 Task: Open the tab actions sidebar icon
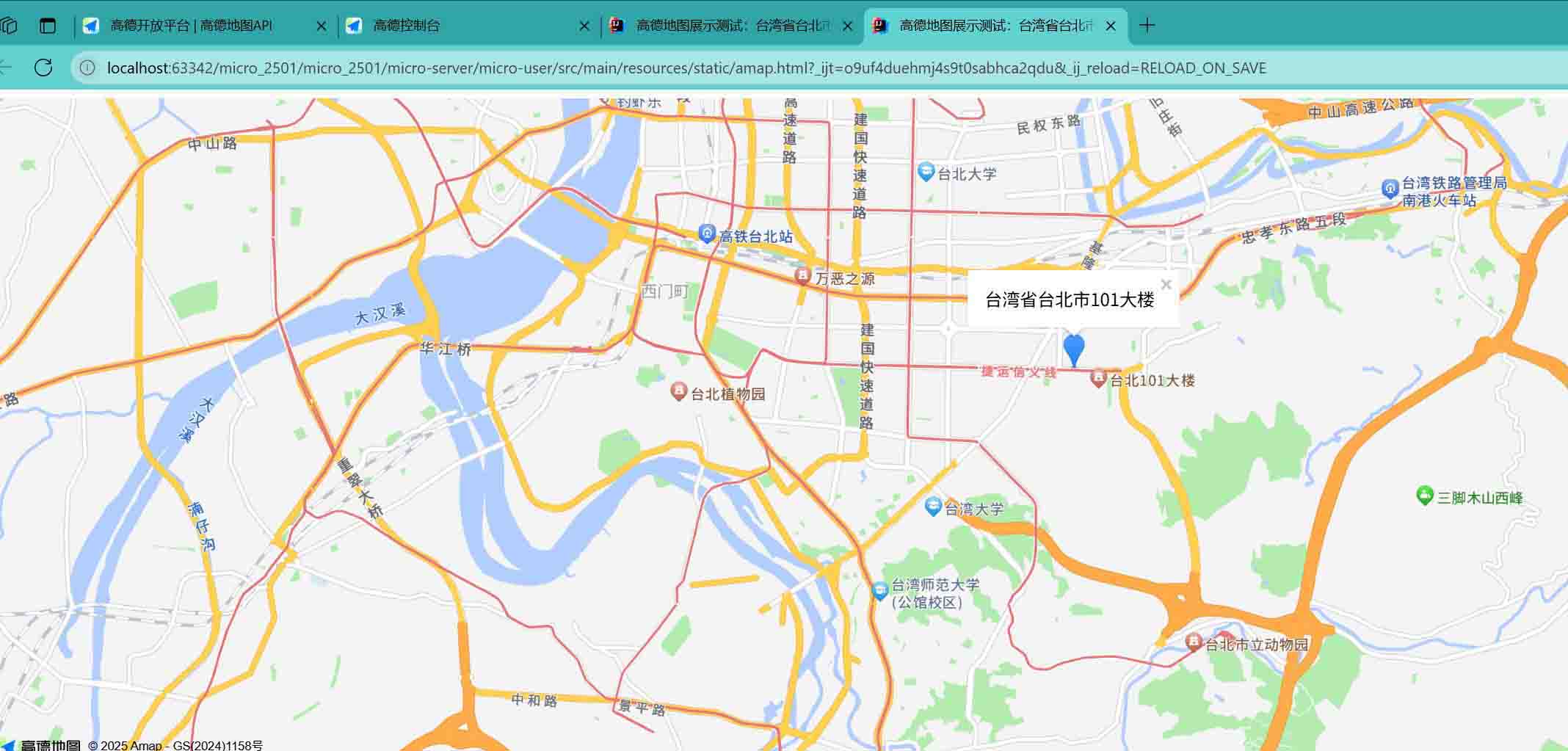[48, 26]
